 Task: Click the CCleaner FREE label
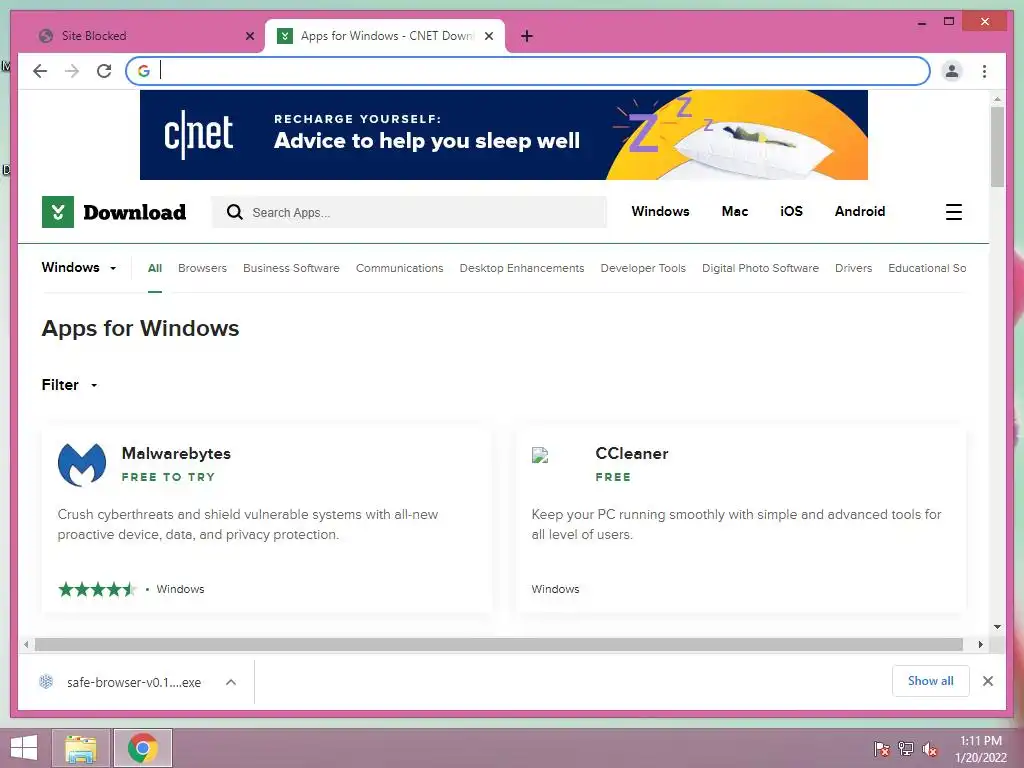pyautogui.click(x=613, y=477)
